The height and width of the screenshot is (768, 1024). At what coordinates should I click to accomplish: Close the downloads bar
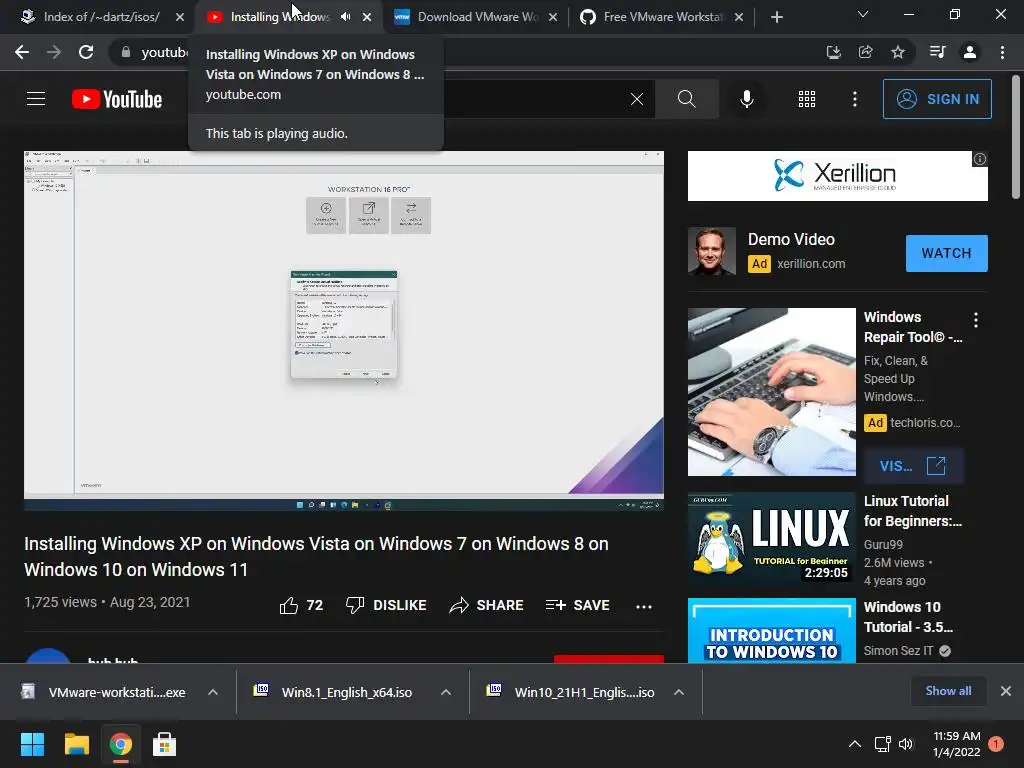tap(1006, 691)
